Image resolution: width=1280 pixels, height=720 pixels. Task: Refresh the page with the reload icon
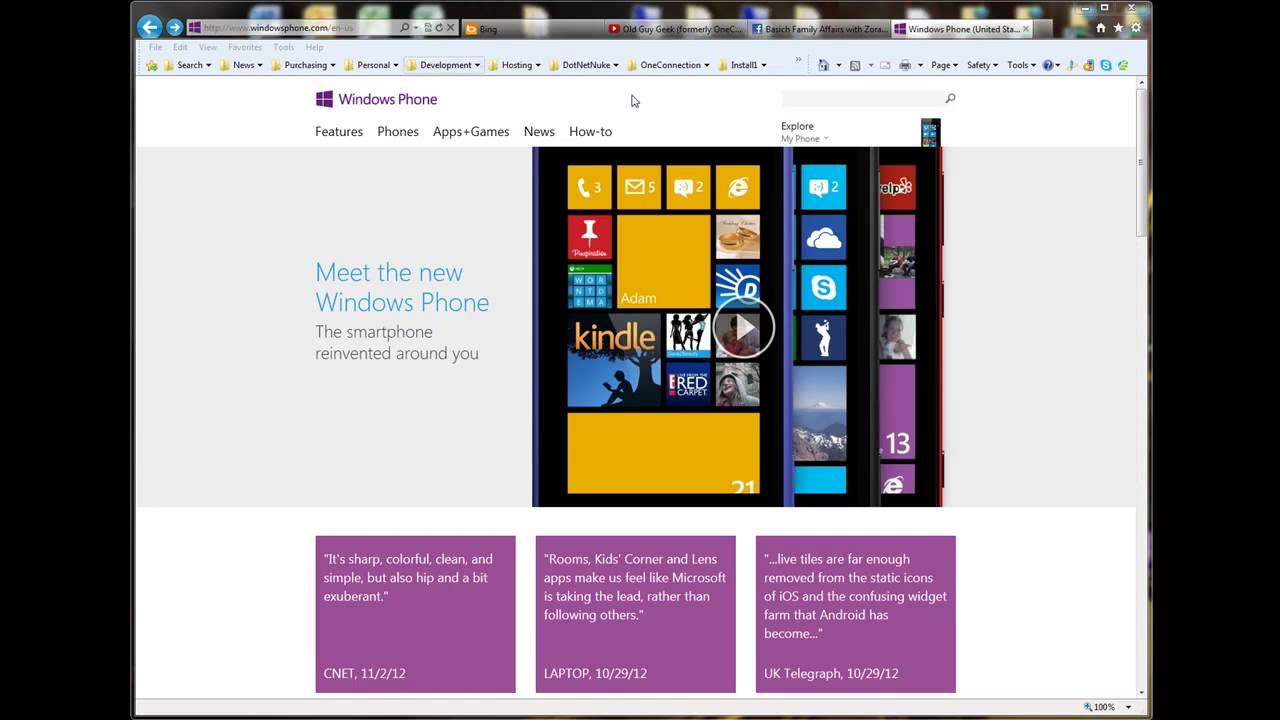[439, 28]
